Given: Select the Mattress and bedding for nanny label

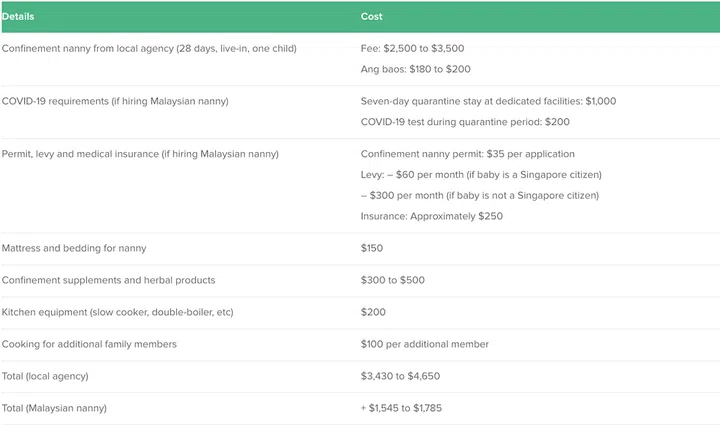Looking at the screenshot, I should [74, 248].
